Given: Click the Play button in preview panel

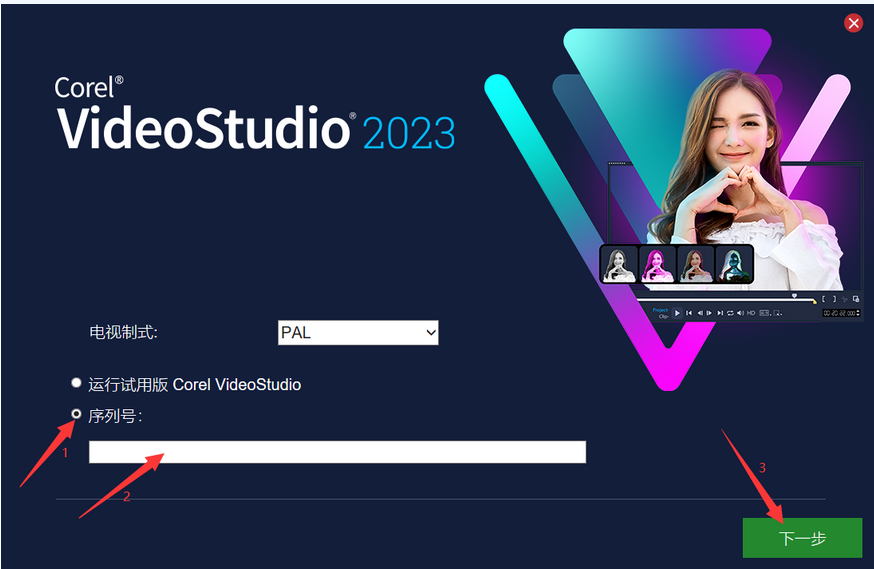Looking at the screenshot, I should pos(677,313).
